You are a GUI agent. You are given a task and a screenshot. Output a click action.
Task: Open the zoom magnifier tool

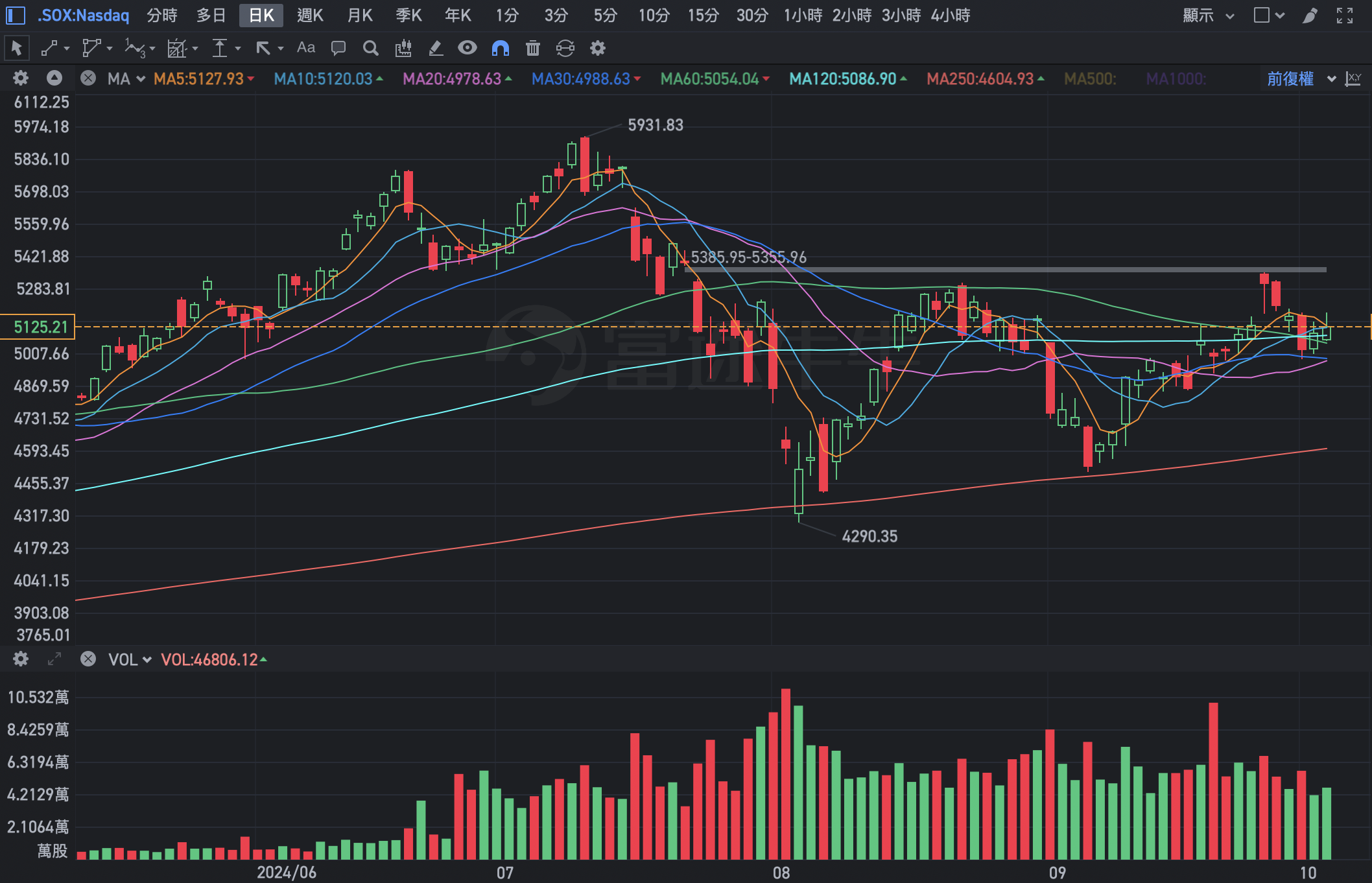pyautogui.click(x=370, y=48)
